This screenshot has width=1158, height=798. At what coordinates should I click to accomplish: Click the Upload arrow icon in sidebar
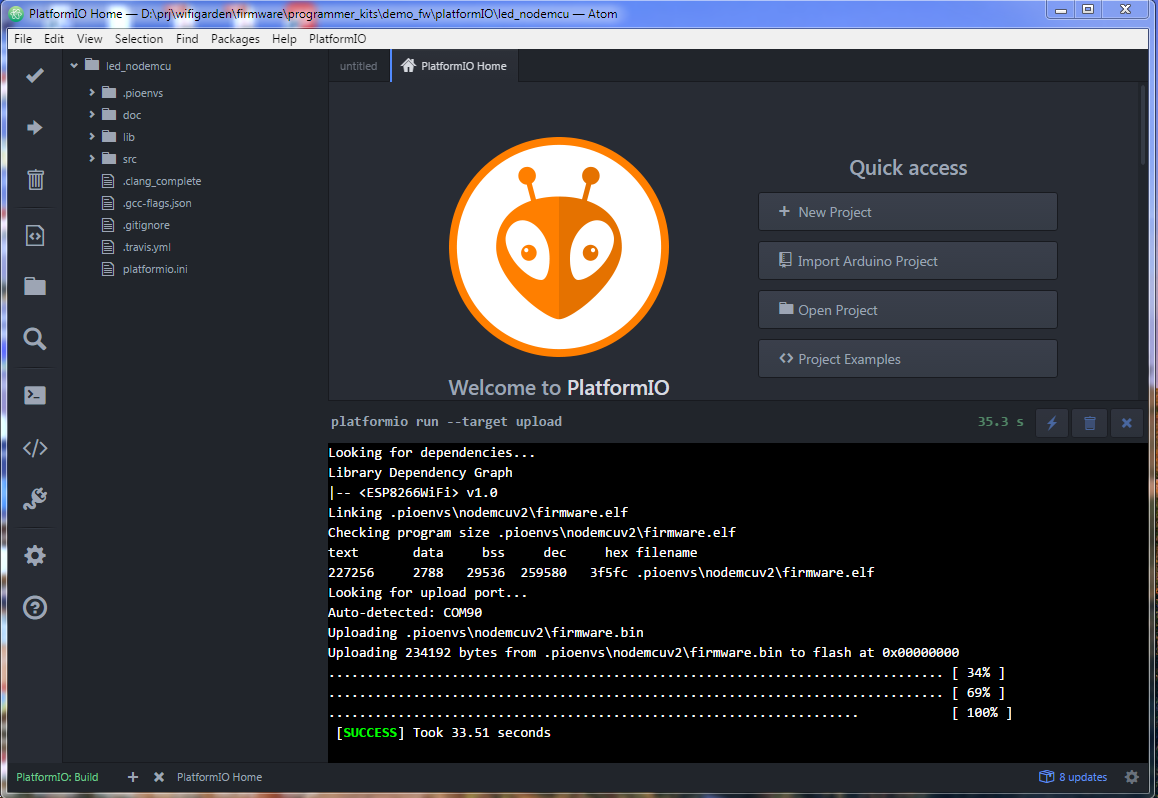point(35,128)
